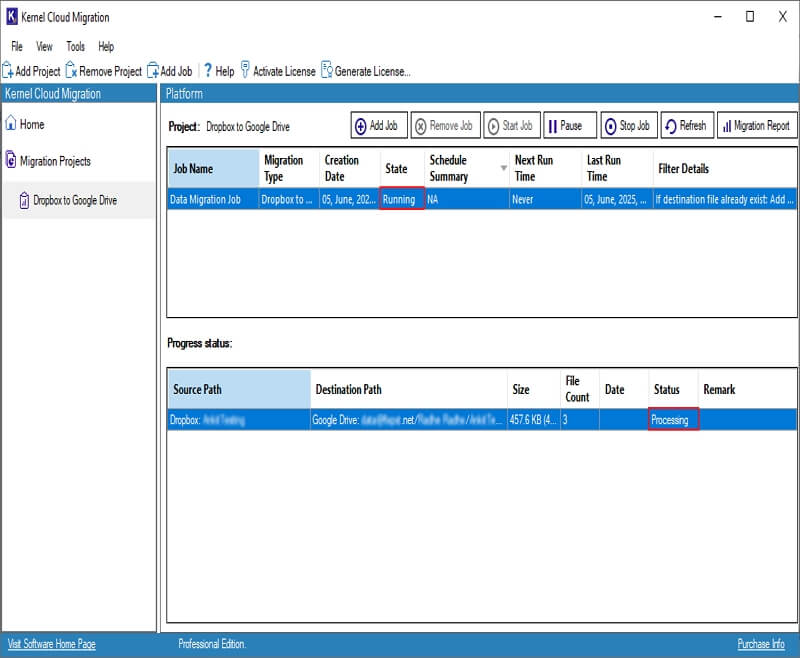Click the Help question mark icon
Viewport: 800px width, 658px height.
point(208,70)
